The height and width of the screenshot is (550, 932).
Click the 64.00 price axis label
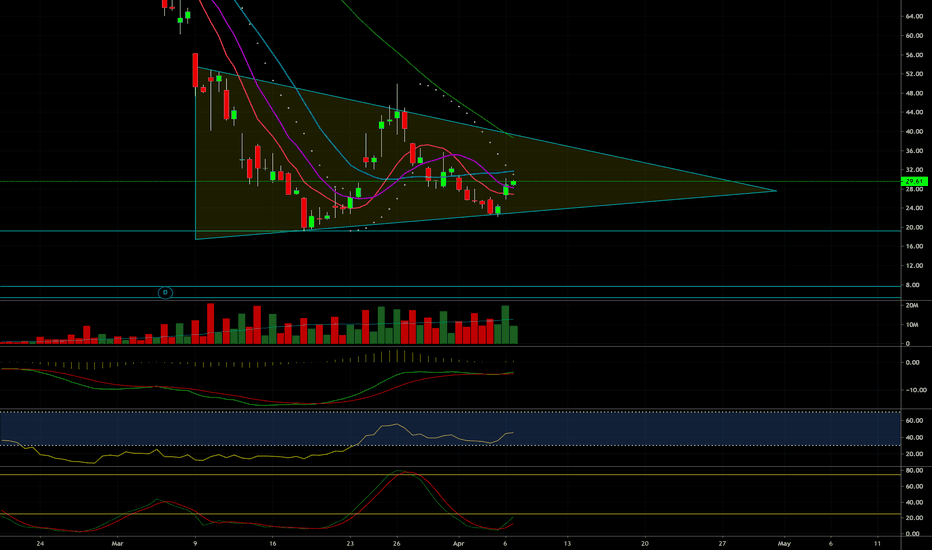(x=914, y=17)
